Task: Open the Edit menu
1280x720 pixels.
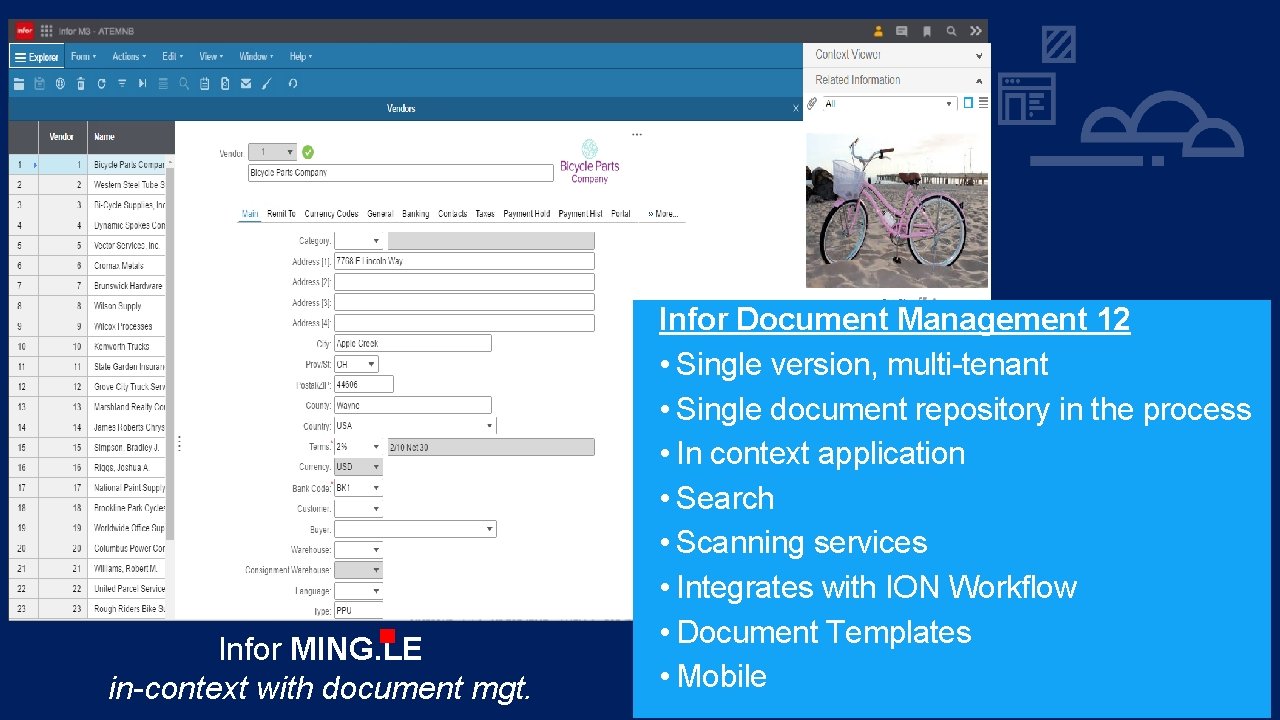Action: pyautogui.click(x=172, y=57)
